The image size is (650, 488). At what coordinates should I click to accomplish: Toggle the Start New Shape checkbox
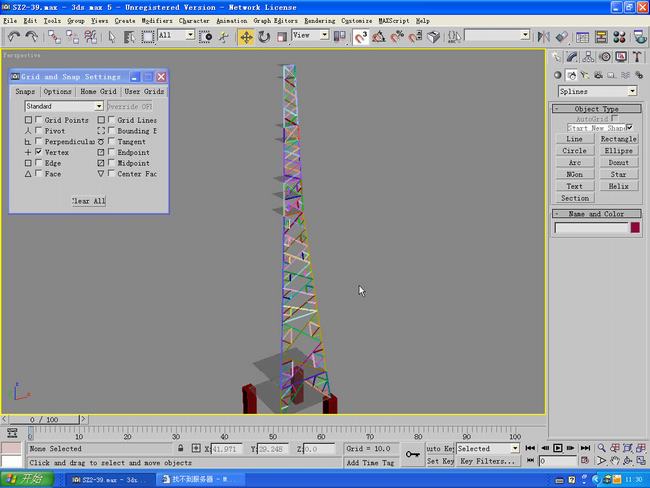[630, 127]
